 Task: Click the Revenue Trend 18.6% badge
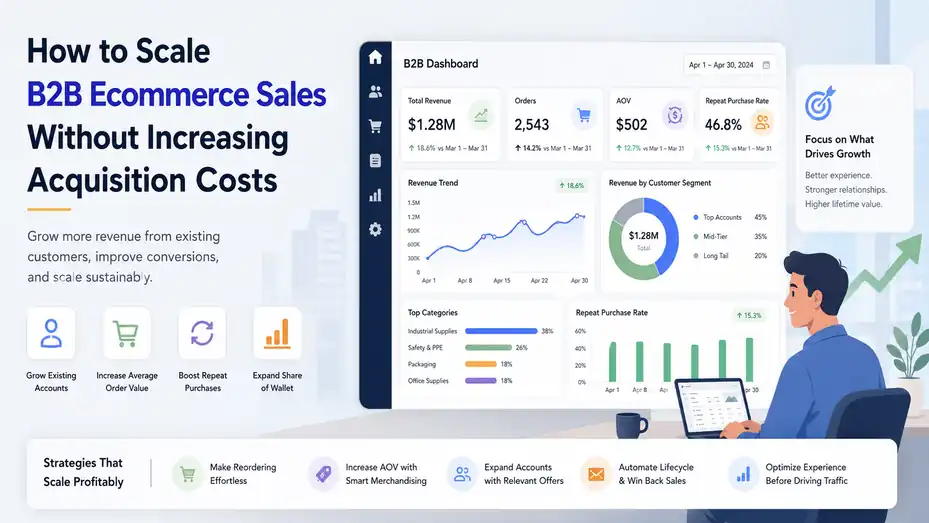pyautogui.click(x=572, y=185)
